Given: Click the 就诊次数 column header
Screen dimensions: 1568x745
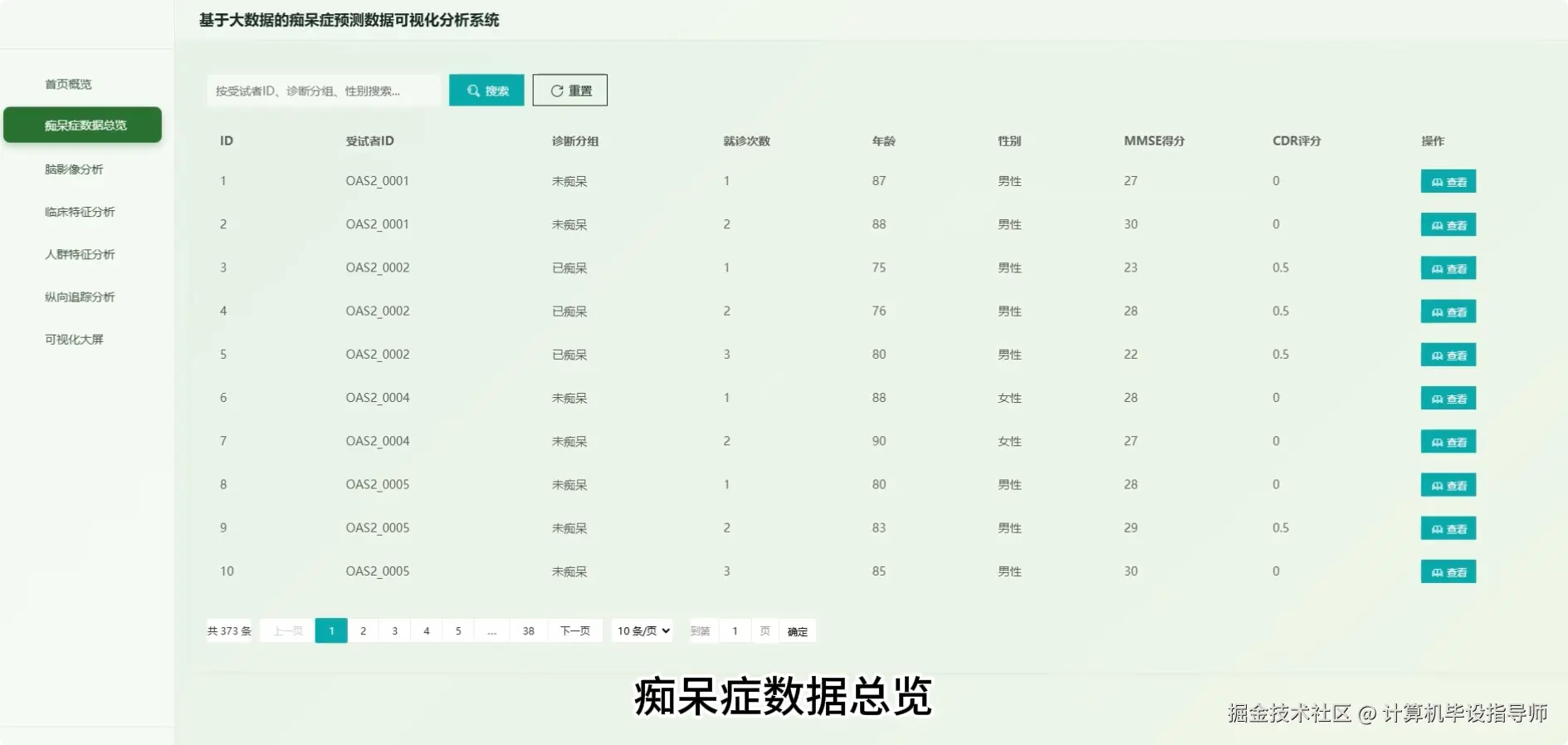Looking at the screenshot, I should point(746,141).
